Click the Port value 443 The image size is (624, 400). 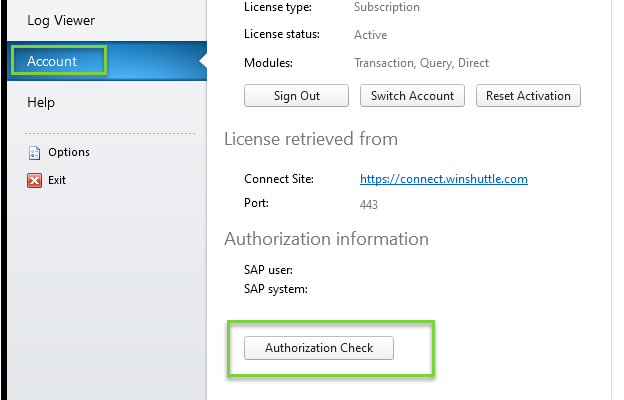pos(369,204)
